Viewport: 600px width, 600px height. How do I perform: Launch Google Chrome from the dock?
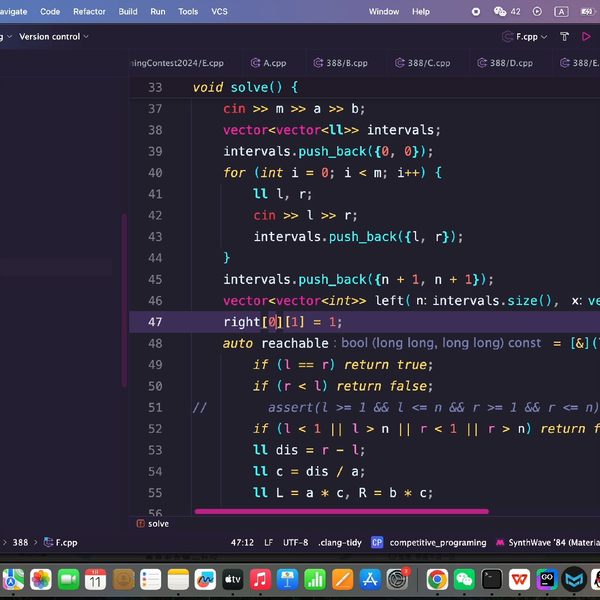point(437,579)
